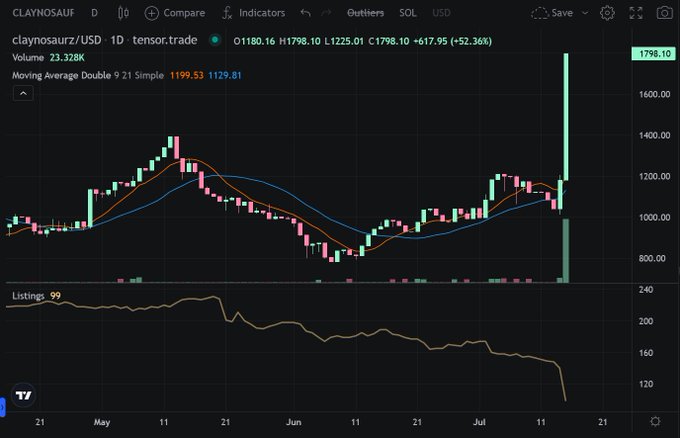
Task: Collapse the indicator legend with the chevron
Action: click(x=23, y=93)
